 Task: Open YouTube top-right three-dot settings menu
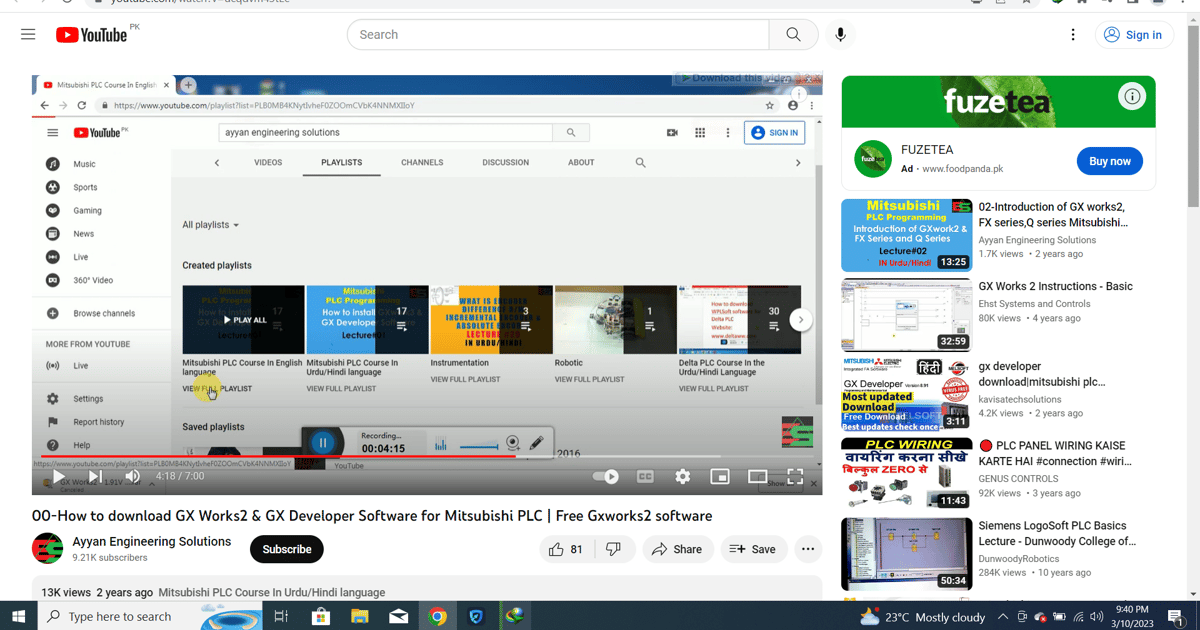[x=1073, y=35]
